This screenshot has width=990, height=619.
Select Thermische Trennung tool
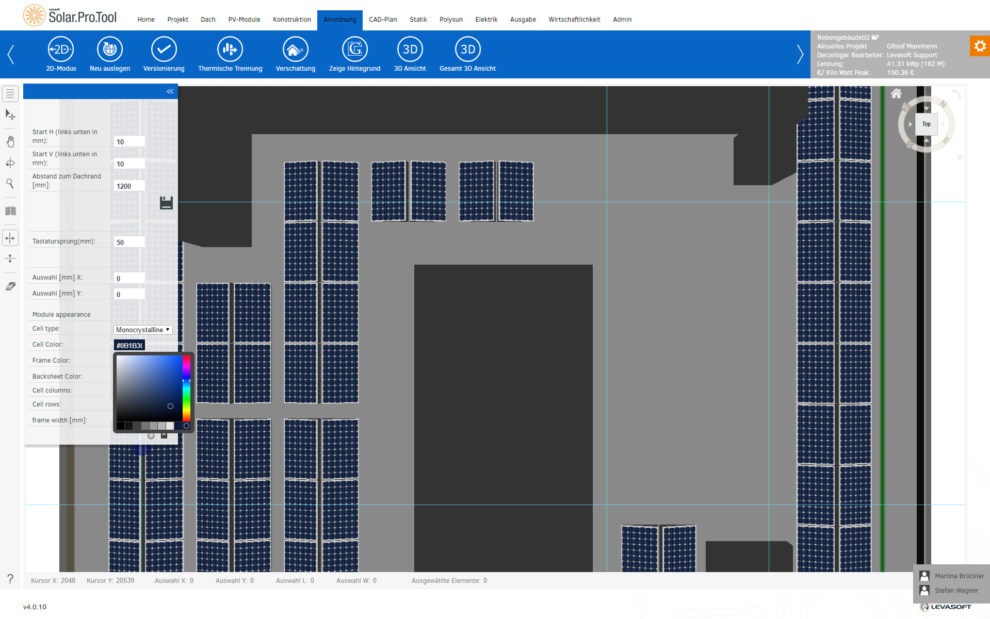pyautogui.click(x=230, y=50)
